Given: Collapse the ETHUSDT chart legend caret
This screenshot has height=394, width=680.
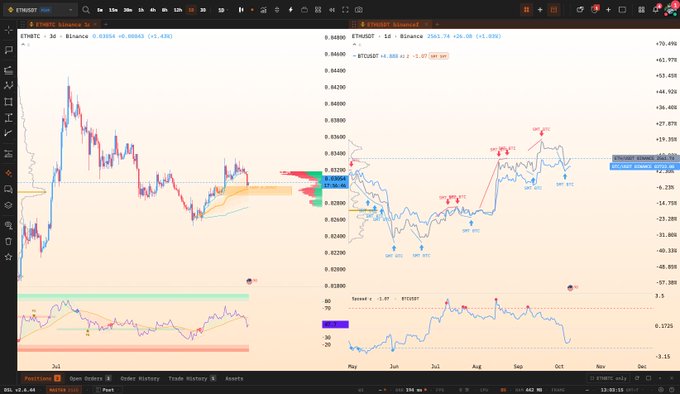Looking at the screenshot, I should click(x=354, y=44).
